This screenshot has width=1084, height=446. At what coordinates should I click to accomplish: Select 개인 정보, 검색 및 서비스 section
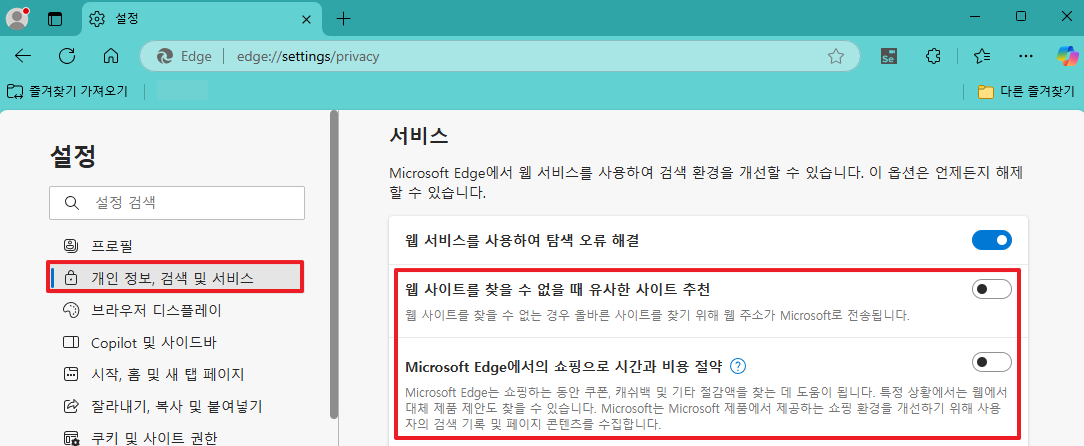pos(176,278)
